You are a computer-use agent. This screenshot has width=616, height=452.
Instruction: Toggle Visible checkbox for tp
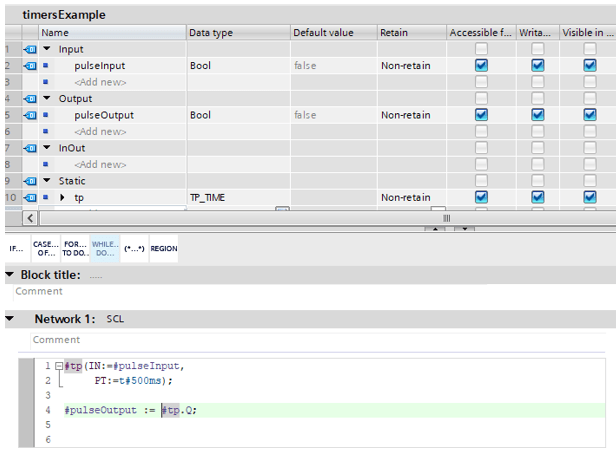tap(590, 197)
